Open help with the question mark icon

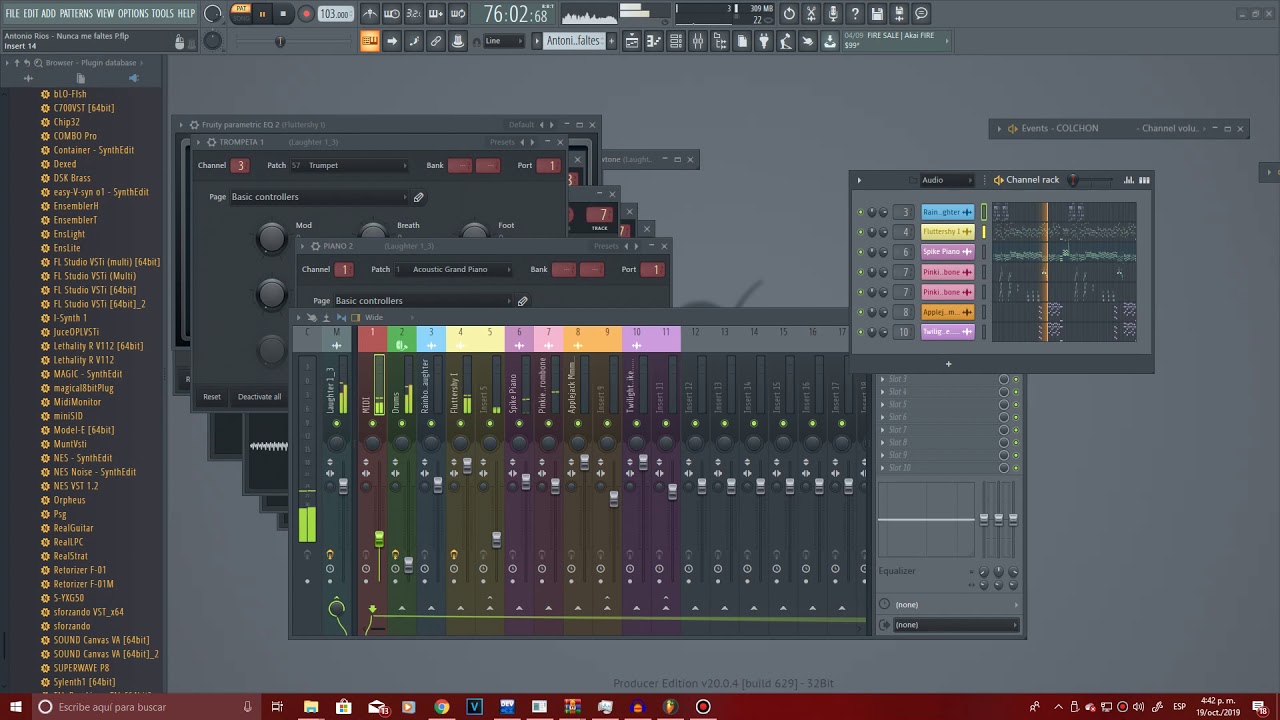click(x=855, y=14)
